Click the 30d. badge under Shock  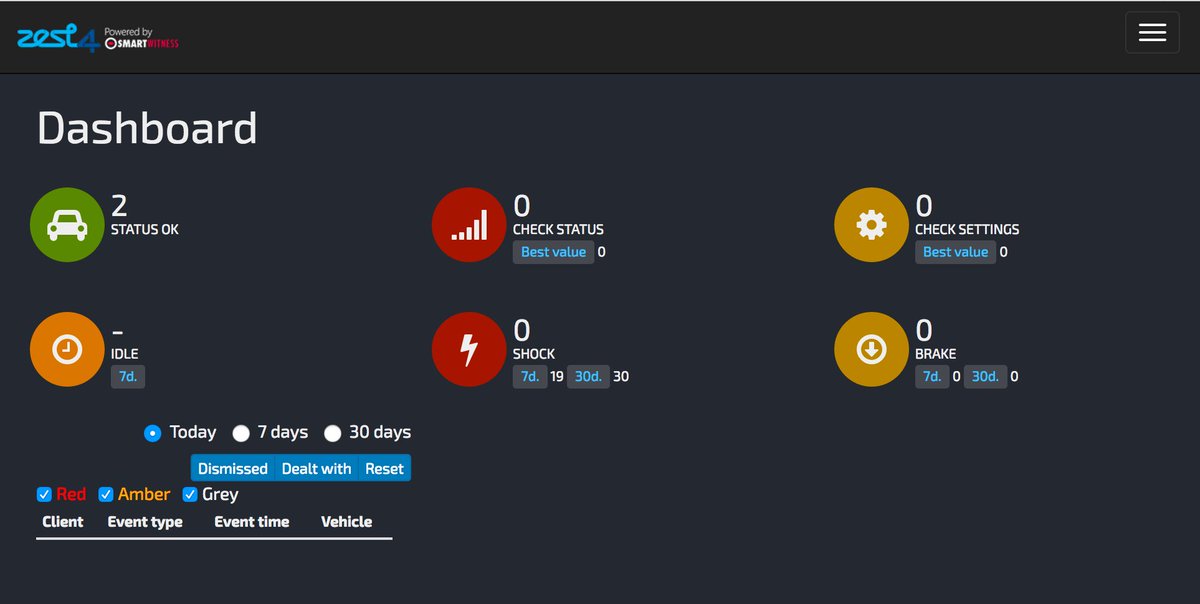[588, 377]
